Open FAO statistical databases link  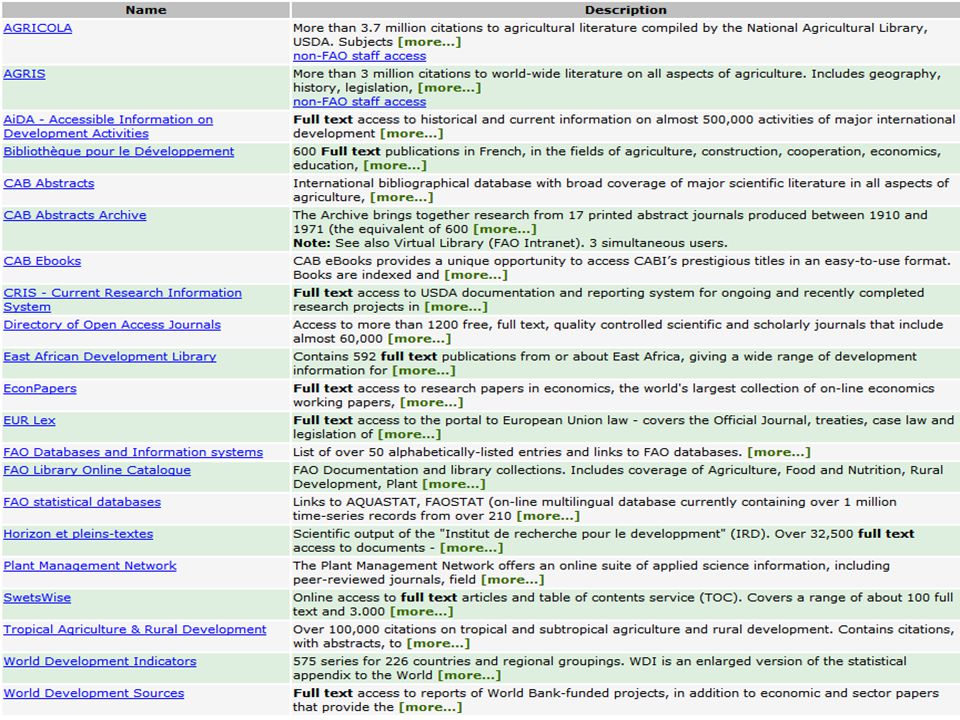pos(82,501)
